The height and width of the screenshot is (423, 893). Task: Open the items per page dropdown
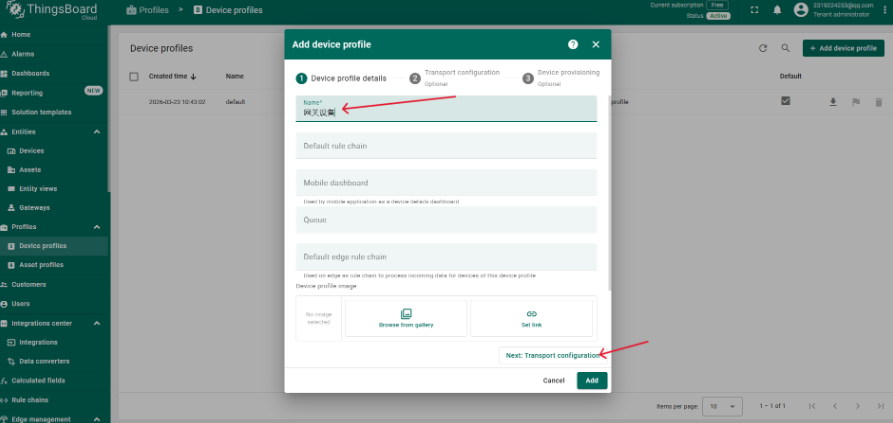pos(723,406)
